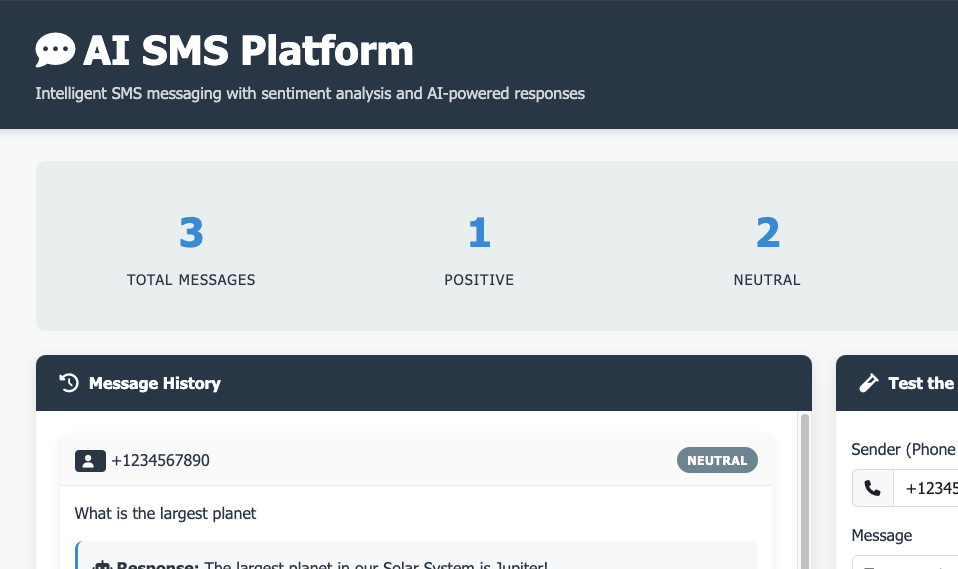Image resolution: width=958 pixels, height=569 pixels.
Task: Click the chat bubble logo icon
Action: pos(55,50)
